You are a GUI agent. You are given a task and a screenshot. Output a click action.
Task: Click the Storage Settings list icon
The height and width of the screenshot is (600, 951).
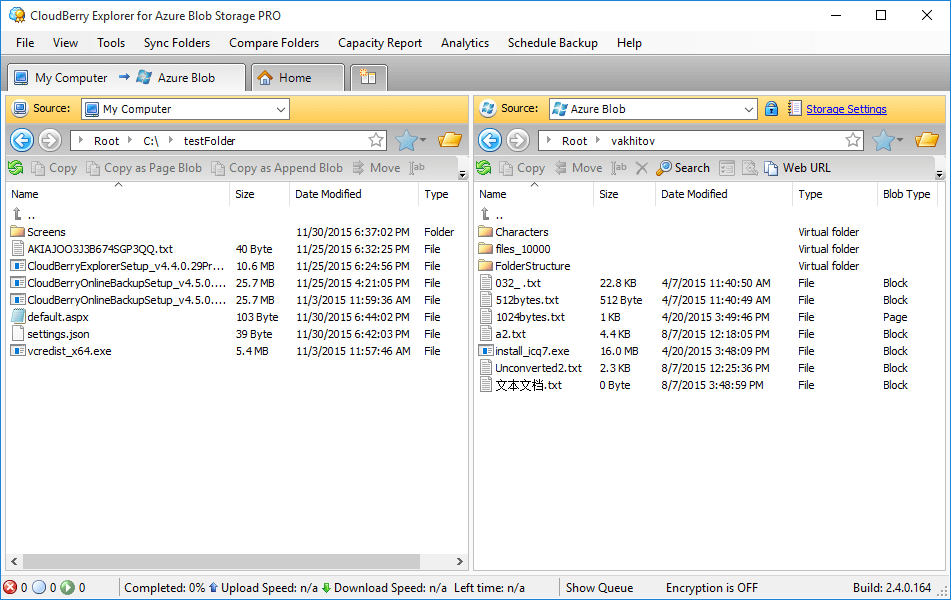coord(794,109)
